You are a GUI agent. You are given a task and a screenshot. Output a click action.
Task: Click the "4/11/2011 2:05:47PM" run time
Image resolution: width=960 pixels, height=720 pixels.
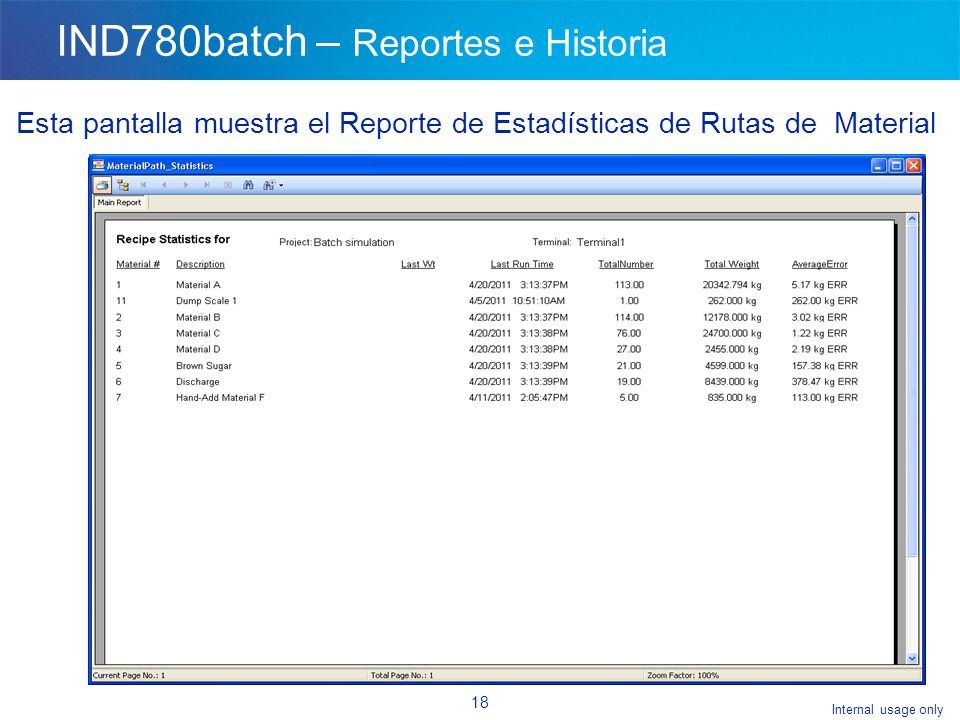519,398
